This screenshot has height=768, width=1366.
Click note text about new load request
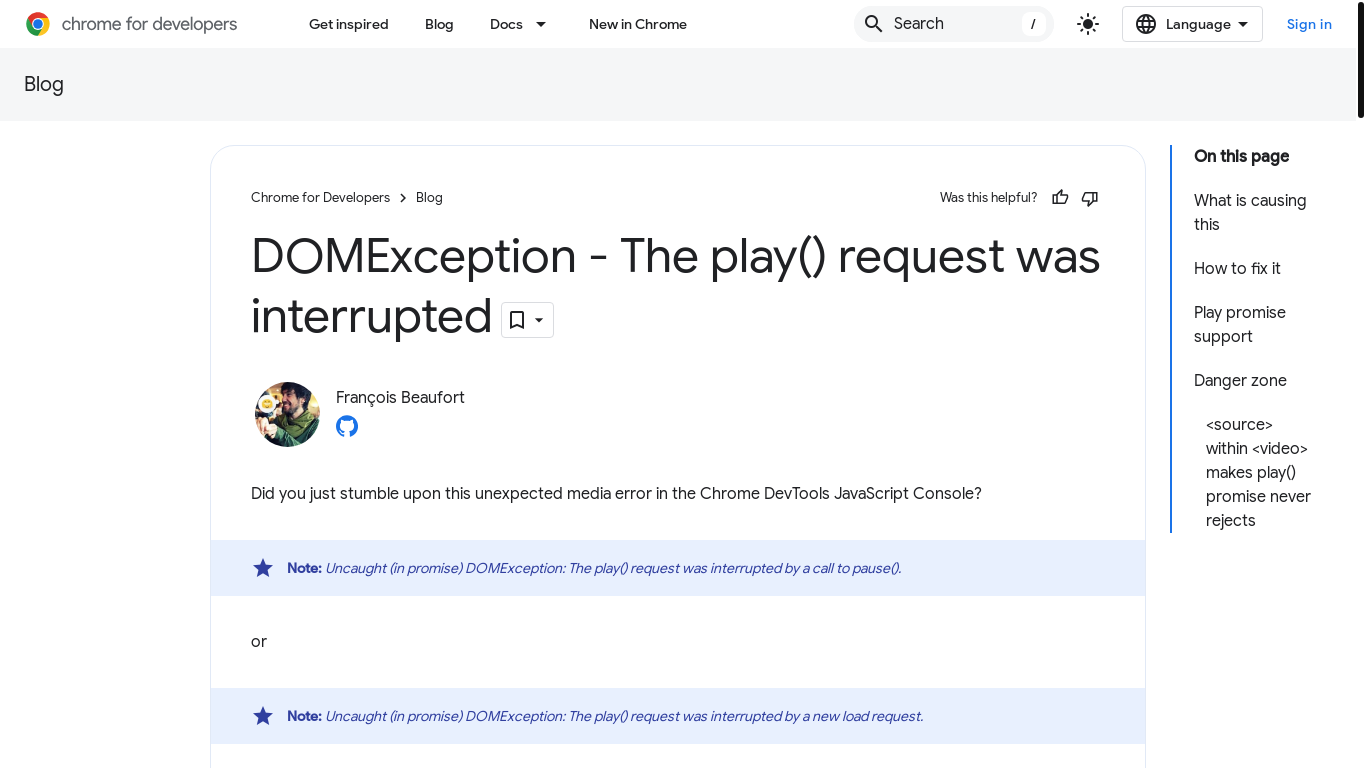tap(624, 716)
